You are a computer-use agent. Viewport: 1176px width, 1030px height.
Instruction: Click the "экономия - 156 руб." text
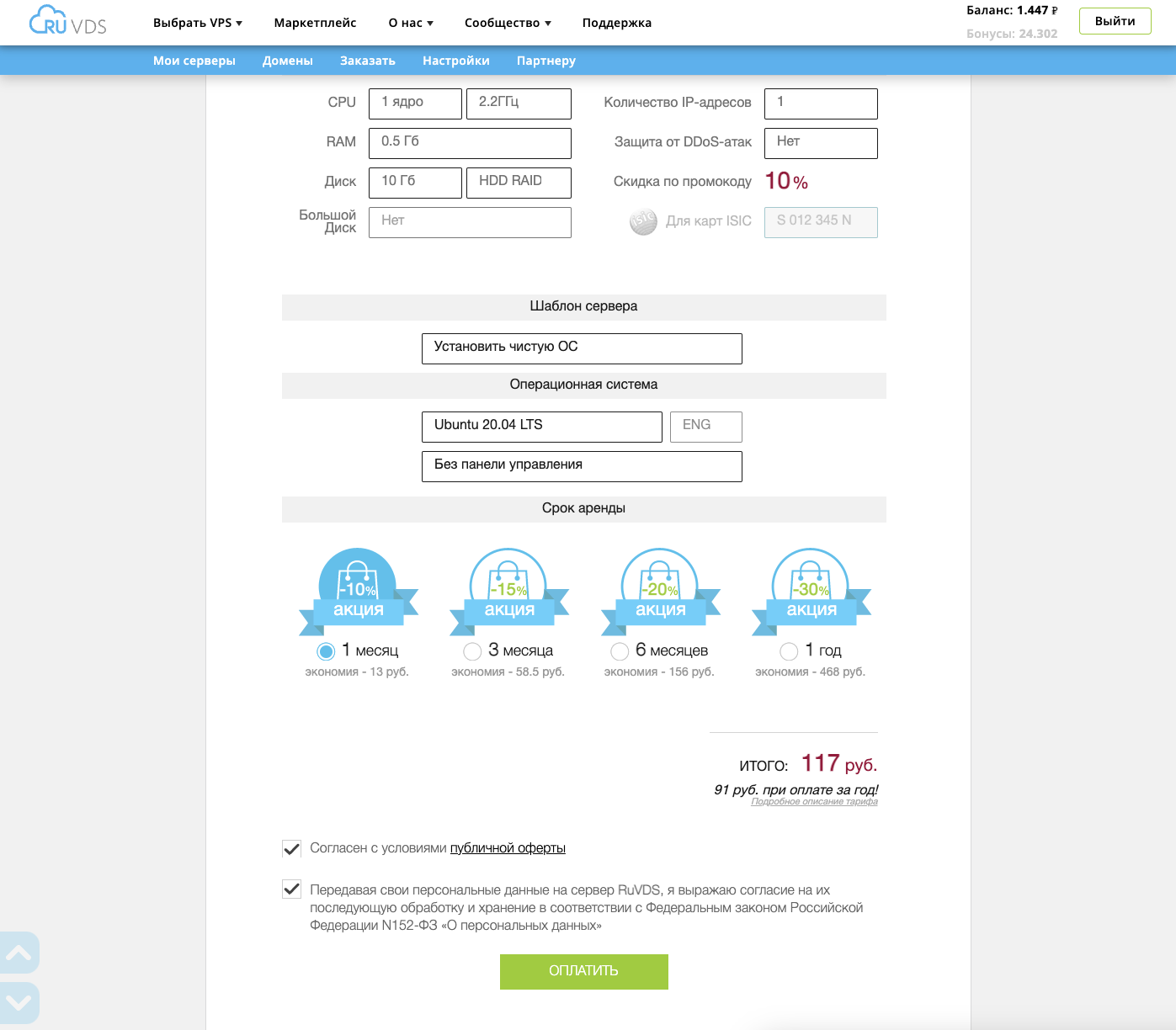click(x=659, y=672)
